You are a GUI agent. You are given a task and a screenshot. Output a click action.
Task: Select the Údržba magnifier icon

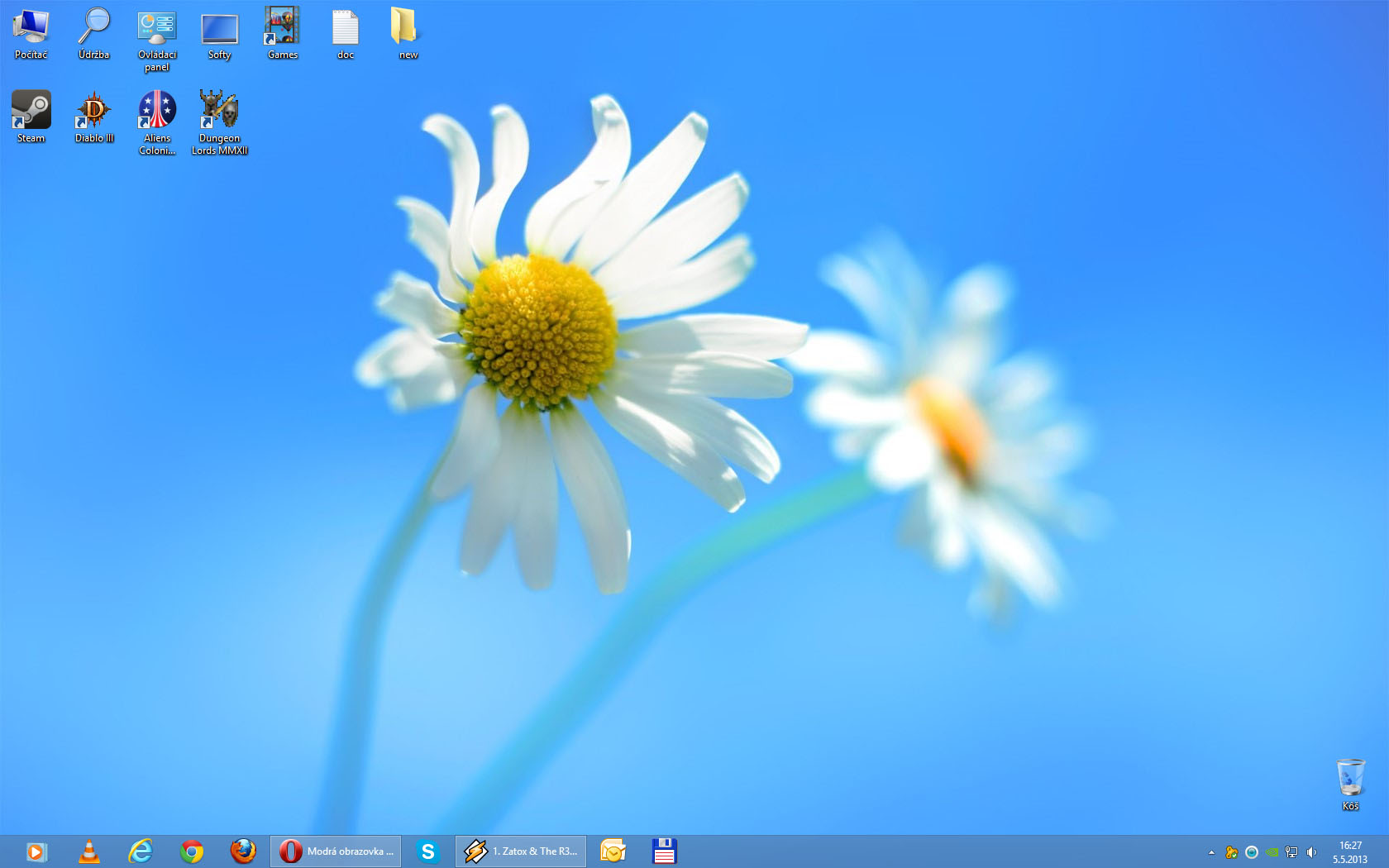tap(94, 34)
